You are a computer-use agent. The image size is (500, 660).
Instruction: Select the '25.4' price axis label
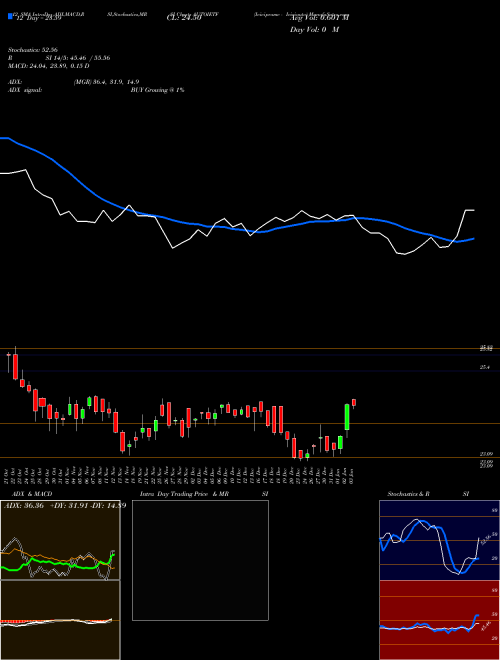pos(484,367)
